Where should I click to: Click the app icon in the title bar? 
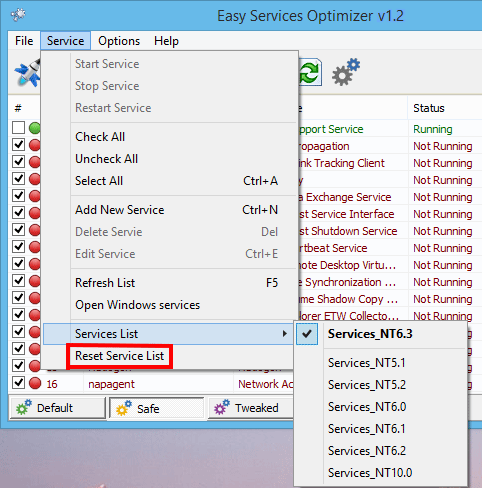[18, 15]
